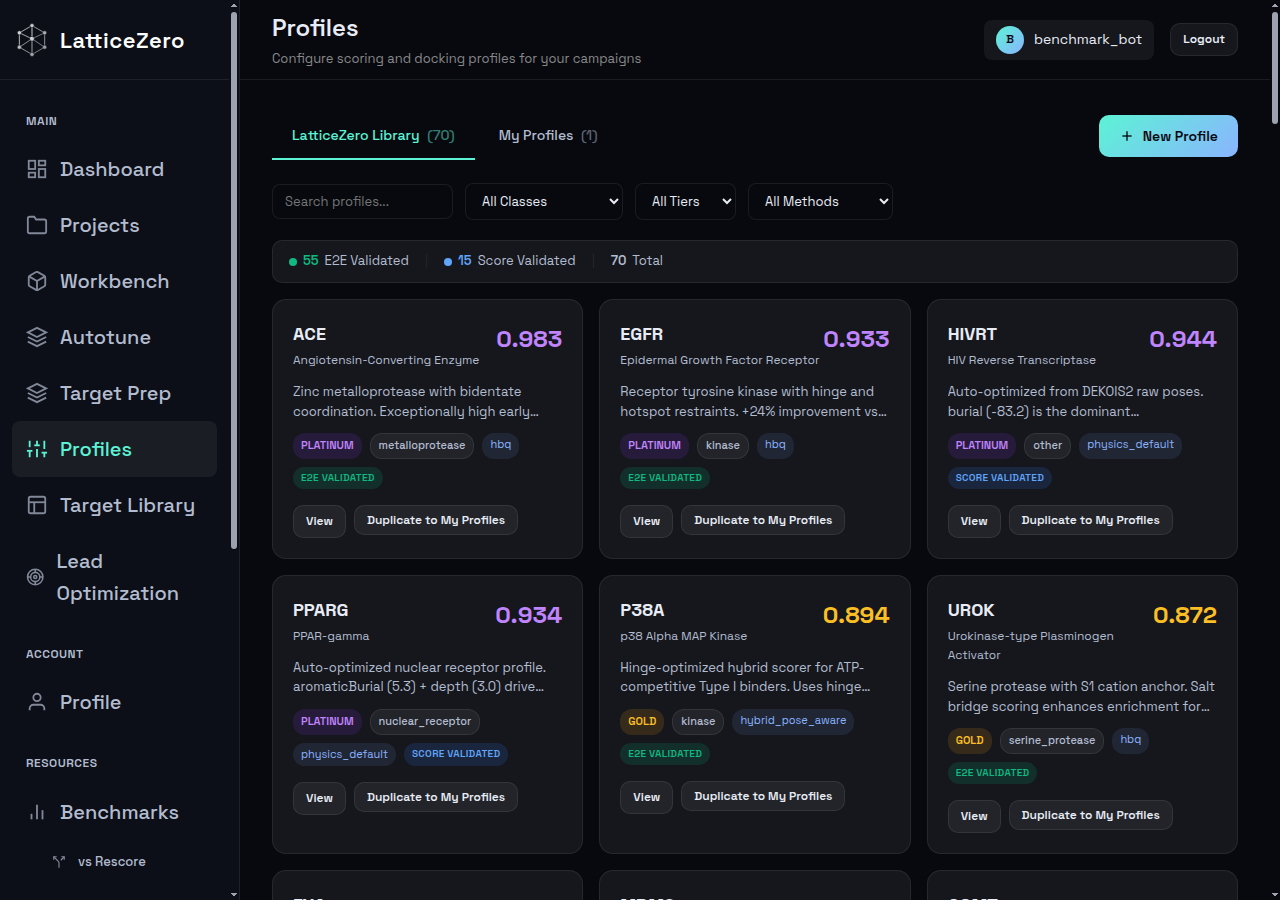Screen dimensions: 1280x900
Task: View the EGFR profile
Action: tap(646, 521)
